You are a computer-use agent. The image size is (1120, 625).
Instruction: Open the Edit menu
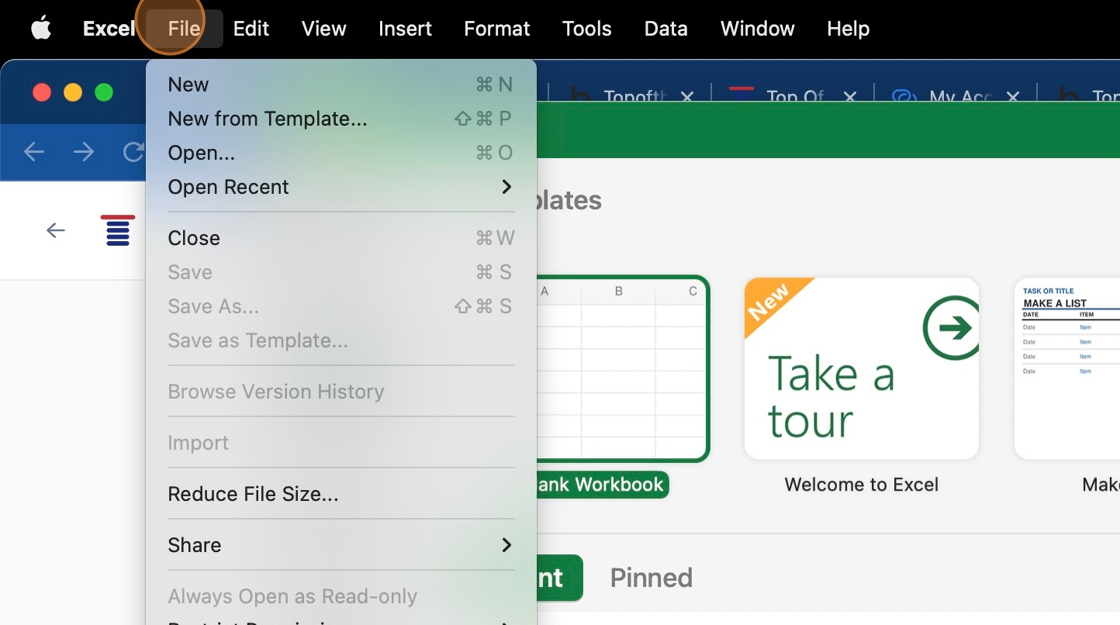[251, 29]
